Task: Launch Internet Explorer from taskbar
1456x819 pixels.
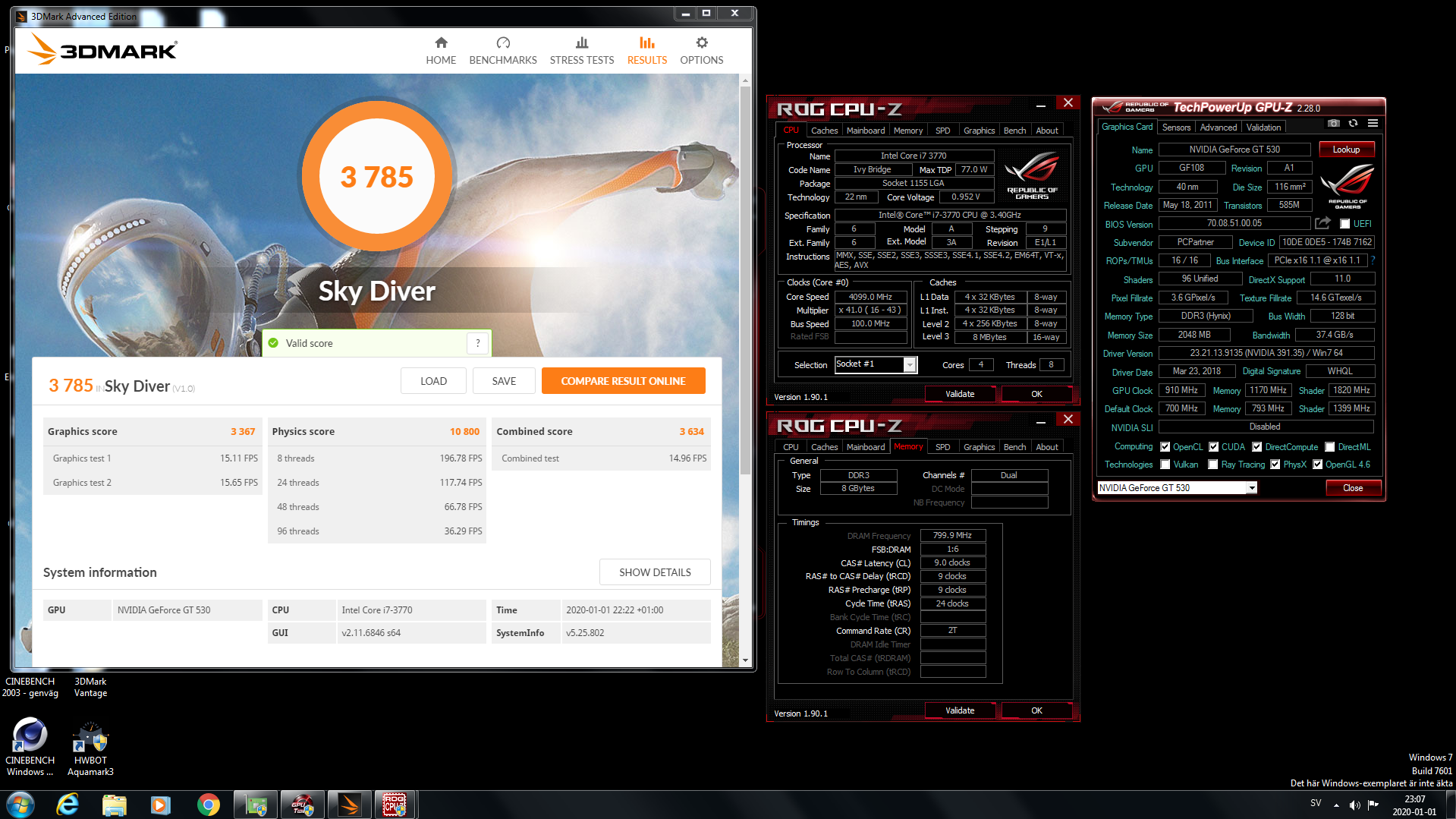Action: pos(68,805)
